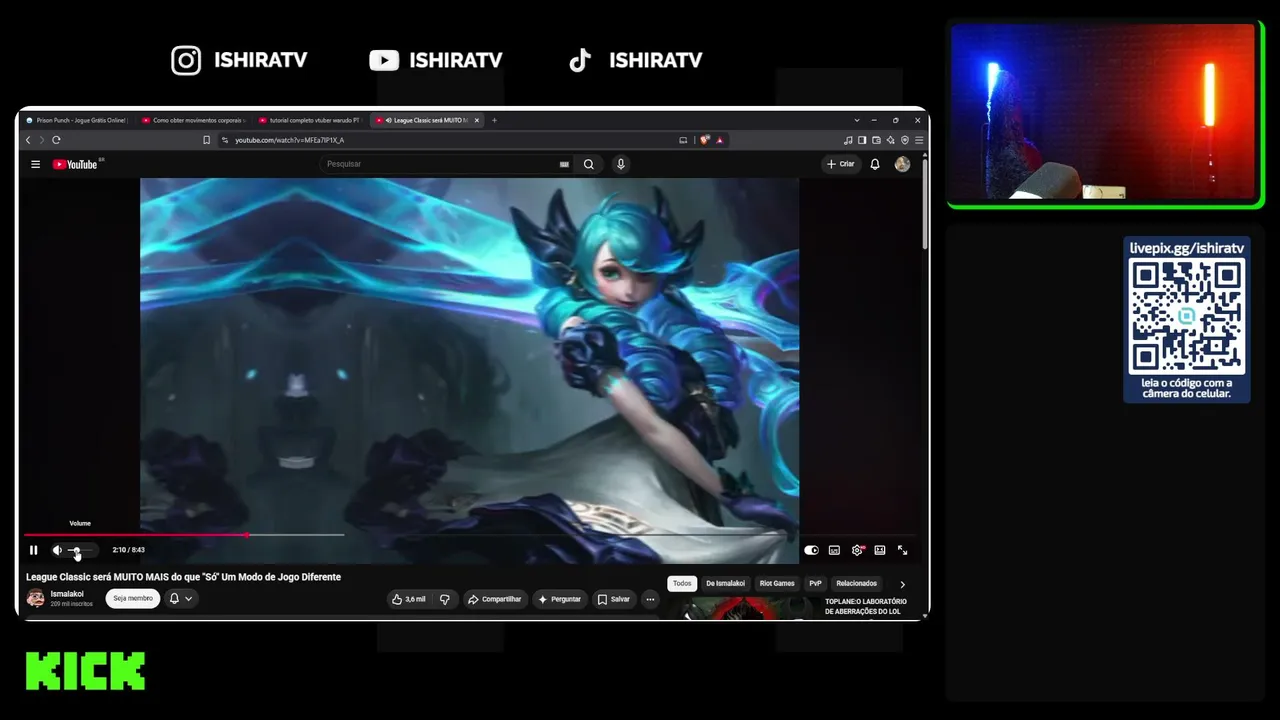Screen dimensions: 1280x720
Task: Show more filter chips with right arrow
Action: tap(902, 584)
